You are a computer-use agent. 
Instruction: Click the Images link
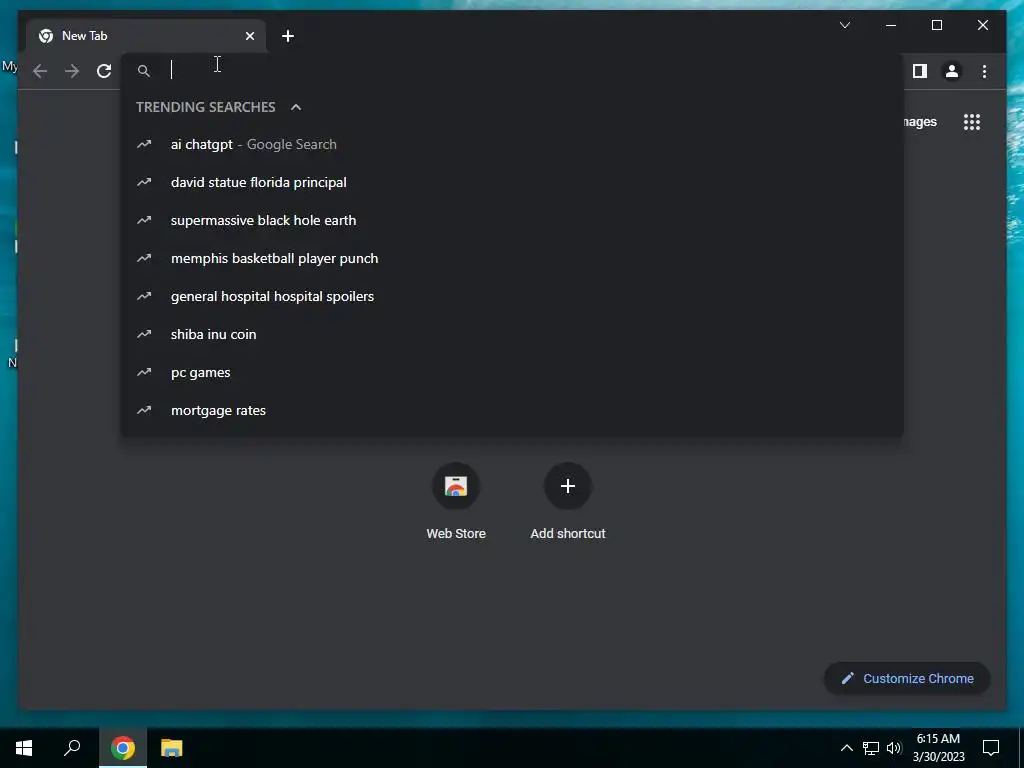coord(921,122)
